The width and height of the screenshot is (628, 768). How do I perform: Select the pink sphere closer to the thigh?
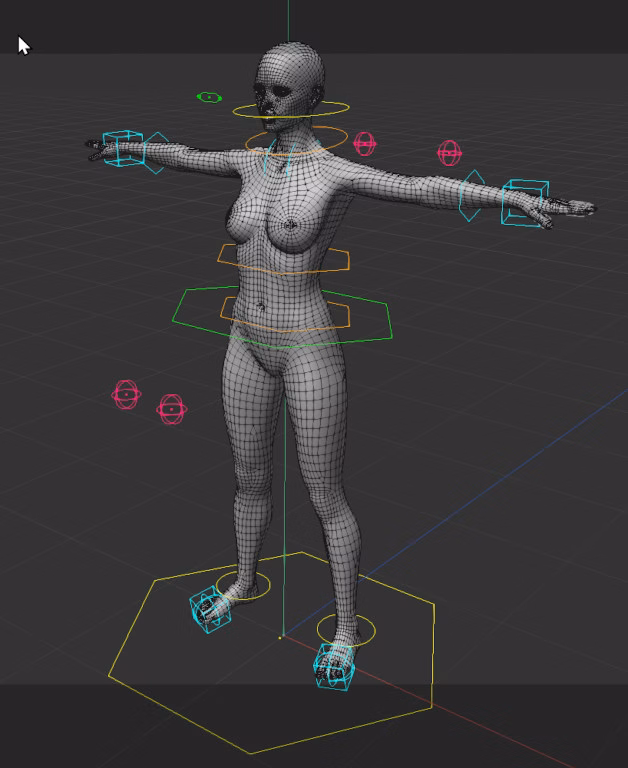click(171, 409)
